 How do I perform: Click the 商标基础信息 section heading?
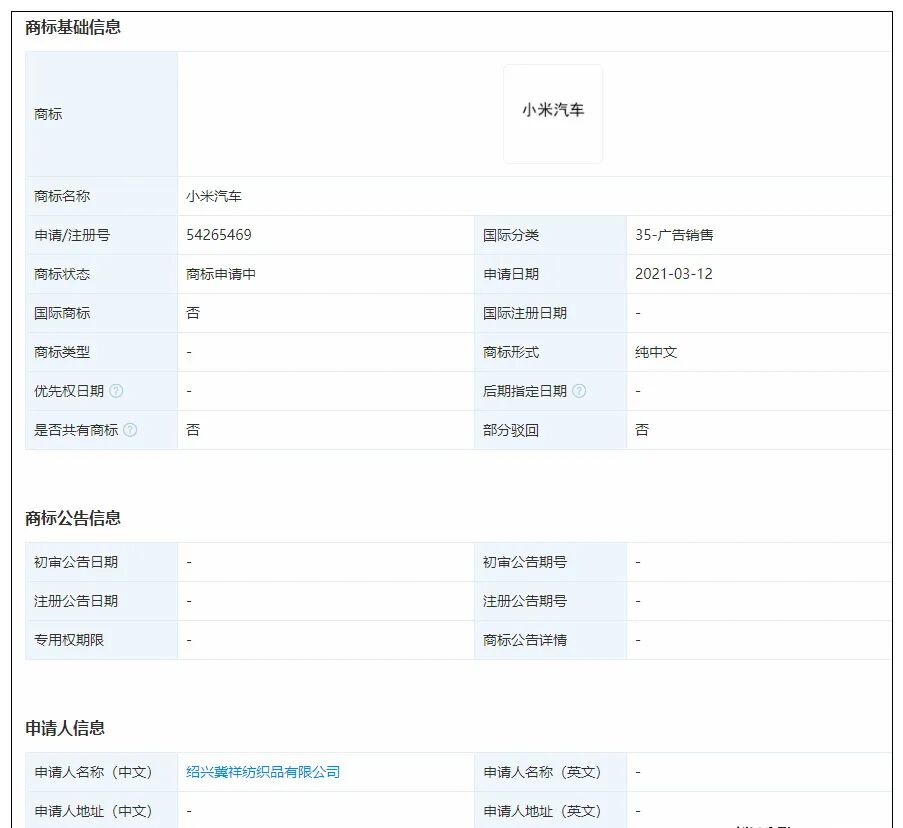73,27
